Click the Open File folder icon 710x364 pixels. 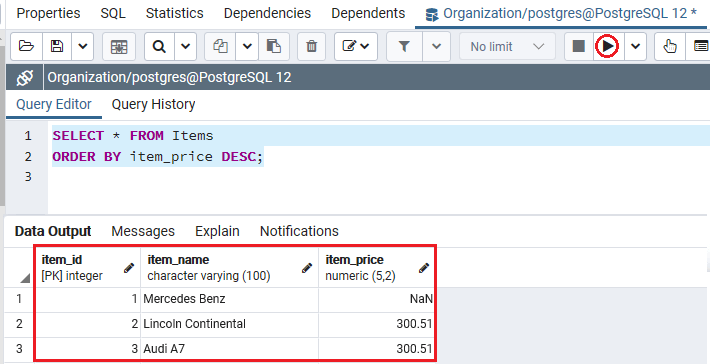coord(26,46)
